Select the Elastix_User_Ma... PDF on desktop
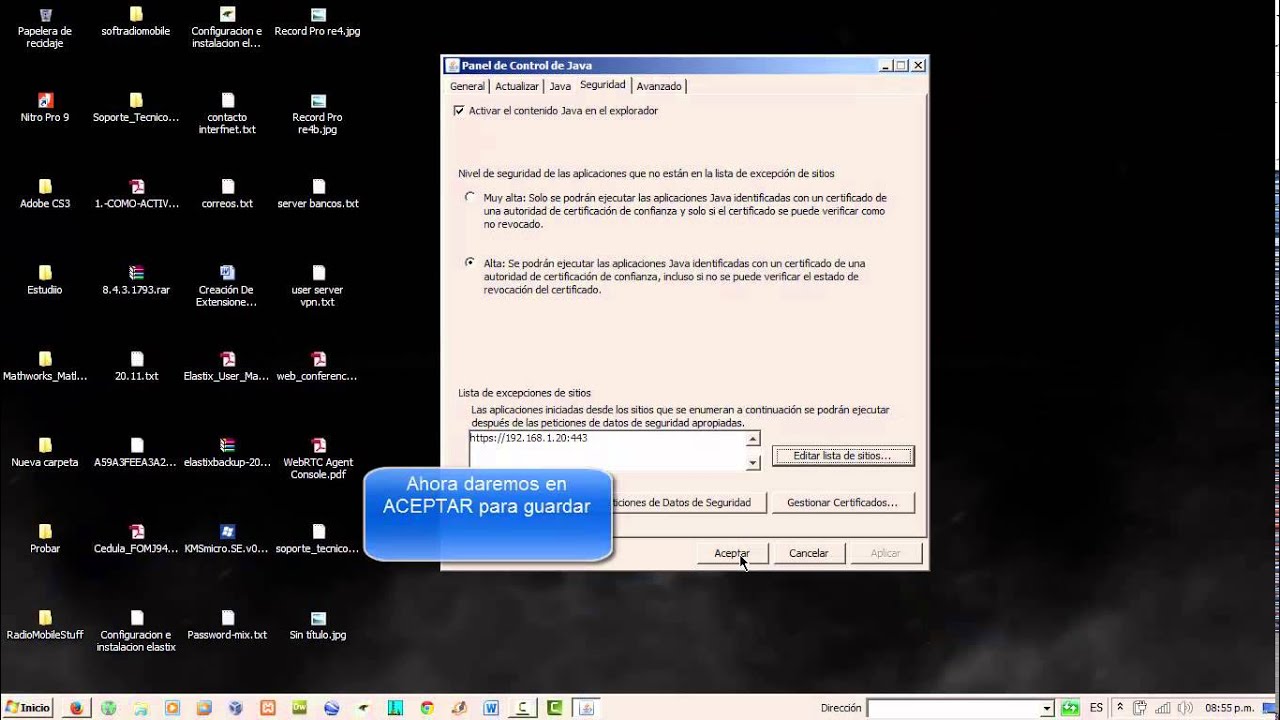The height and width of the screenshot is (720, 1280). point(227,367)
